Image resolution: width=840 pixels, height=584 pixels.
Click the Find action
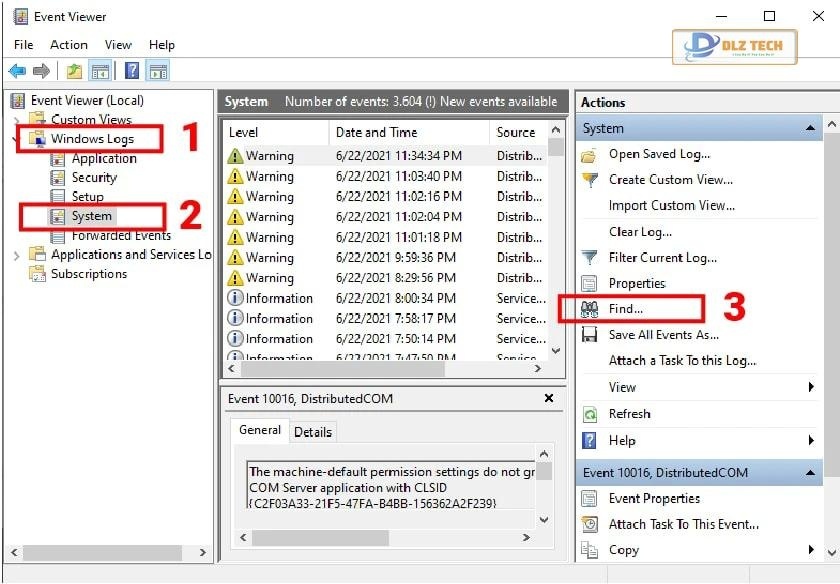(626, 309)
